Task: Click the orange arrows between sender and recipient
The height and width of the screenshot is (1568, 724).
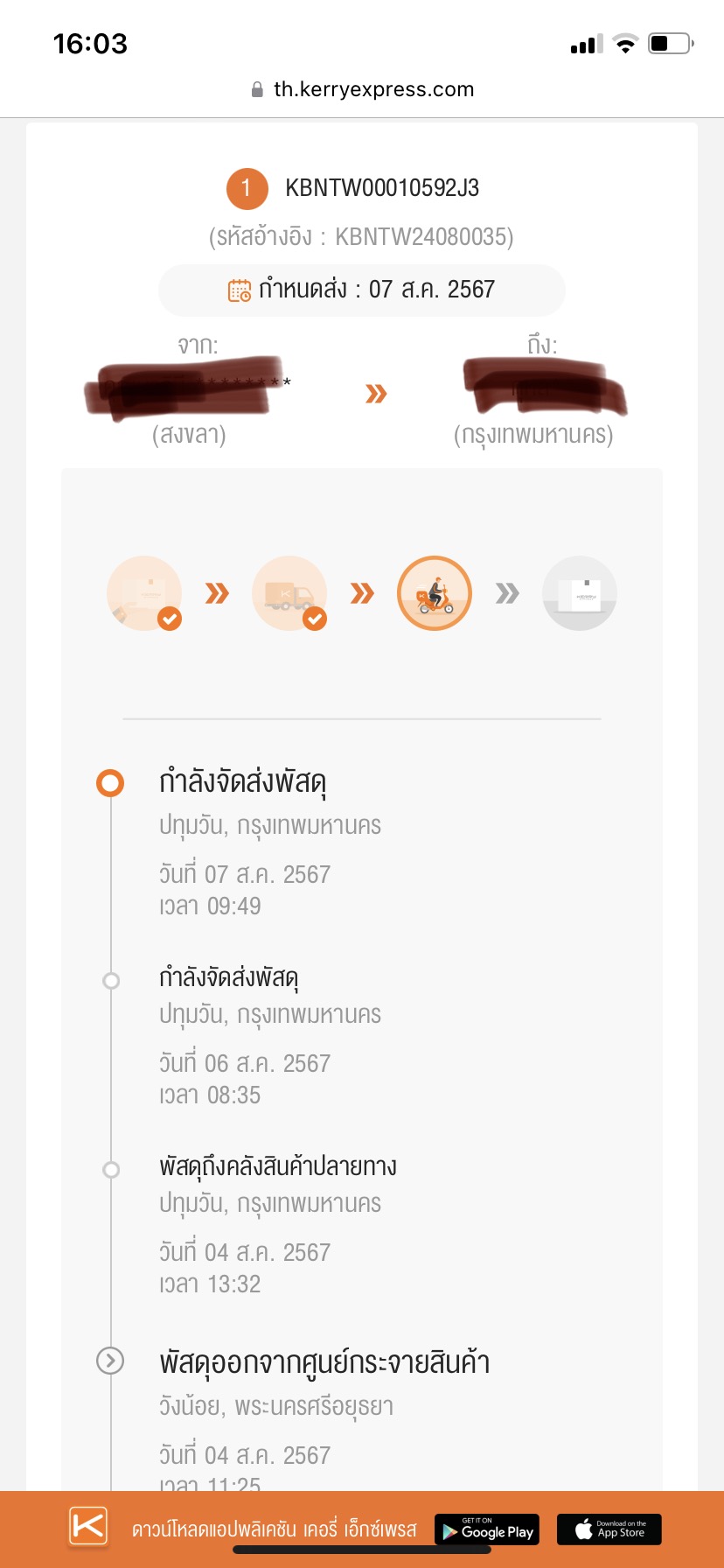Action: 376,394
